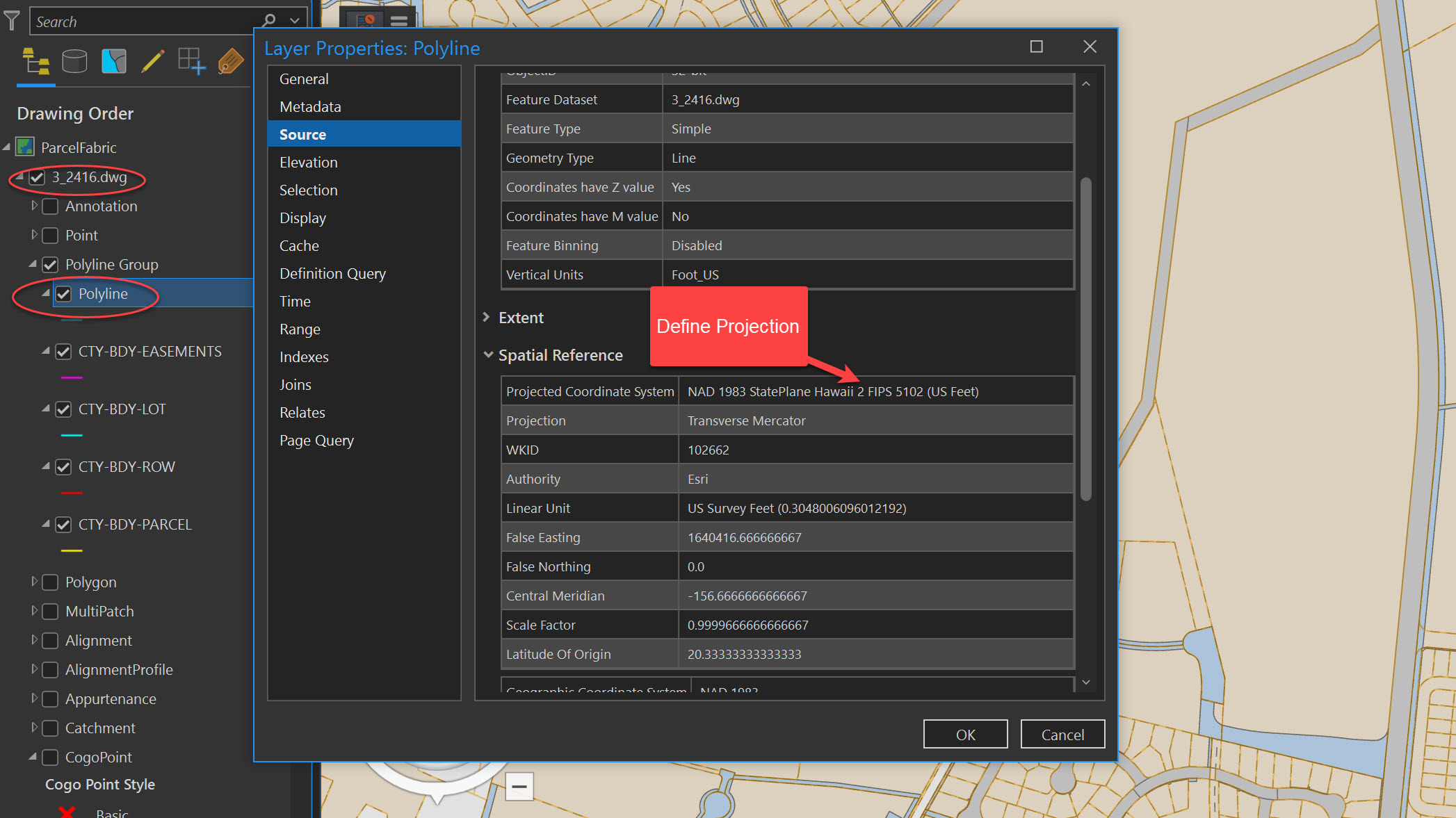Expand the Annotation layer tree node

[x=34, y=206]
